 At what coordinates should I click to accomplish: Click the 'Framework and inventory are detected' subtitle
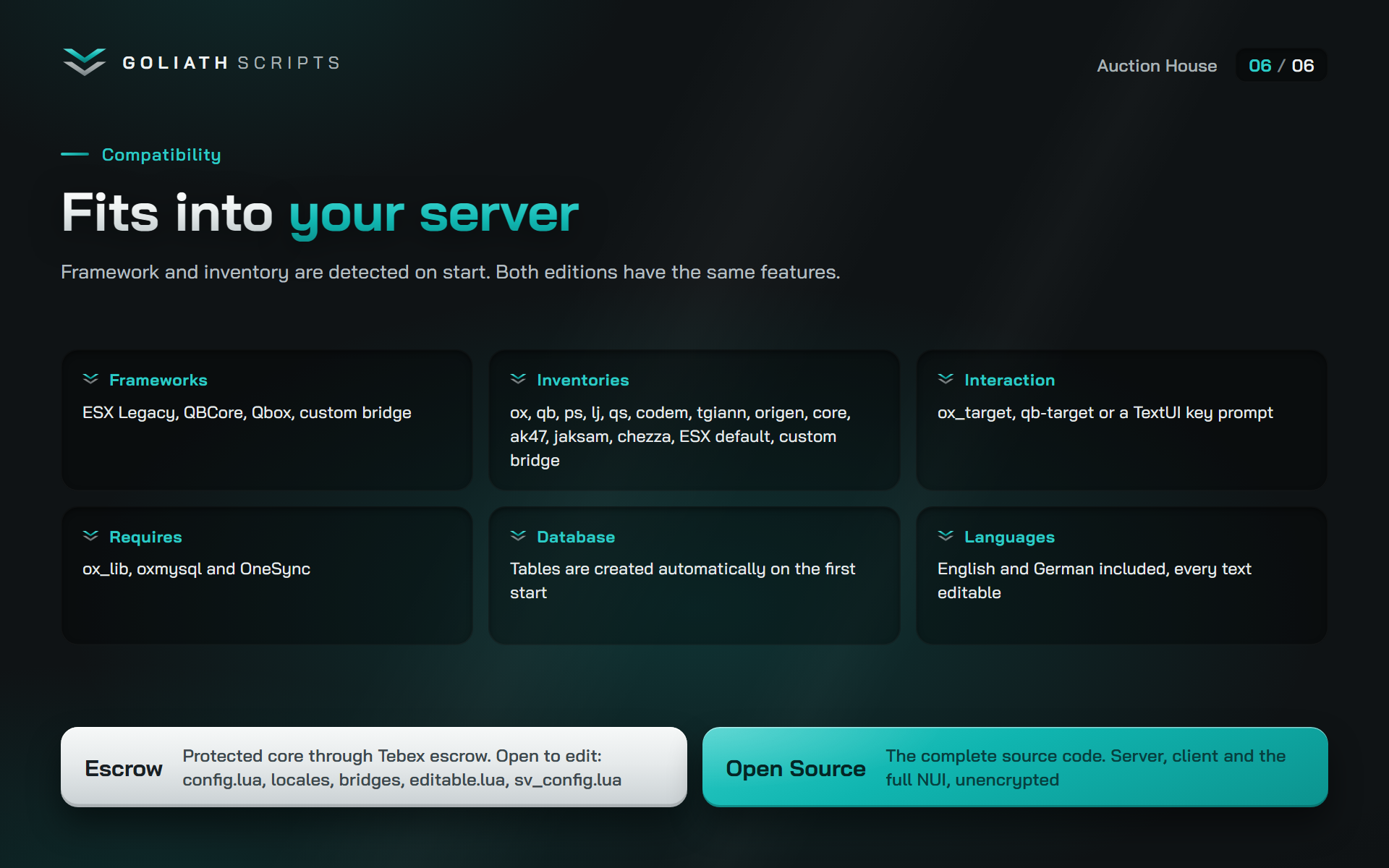[x=450, y=273]
